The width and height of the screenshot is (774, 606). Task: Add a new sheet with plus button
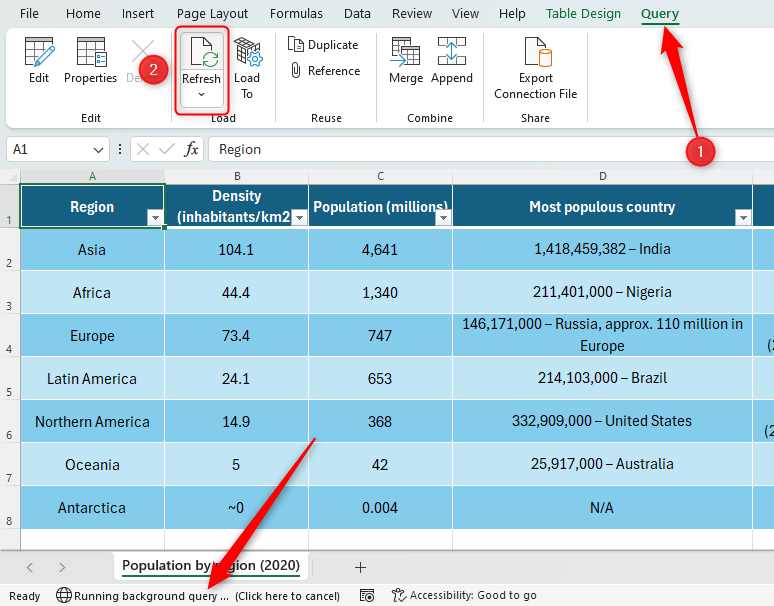(x=360, y=567)
